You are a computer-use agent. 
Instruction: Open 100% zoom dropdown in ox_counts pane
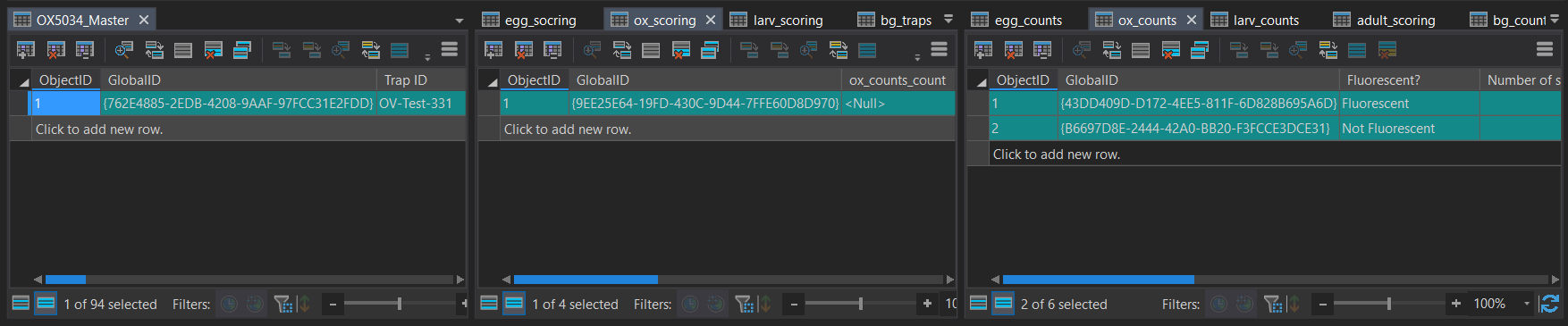[x=1527, y=304]
